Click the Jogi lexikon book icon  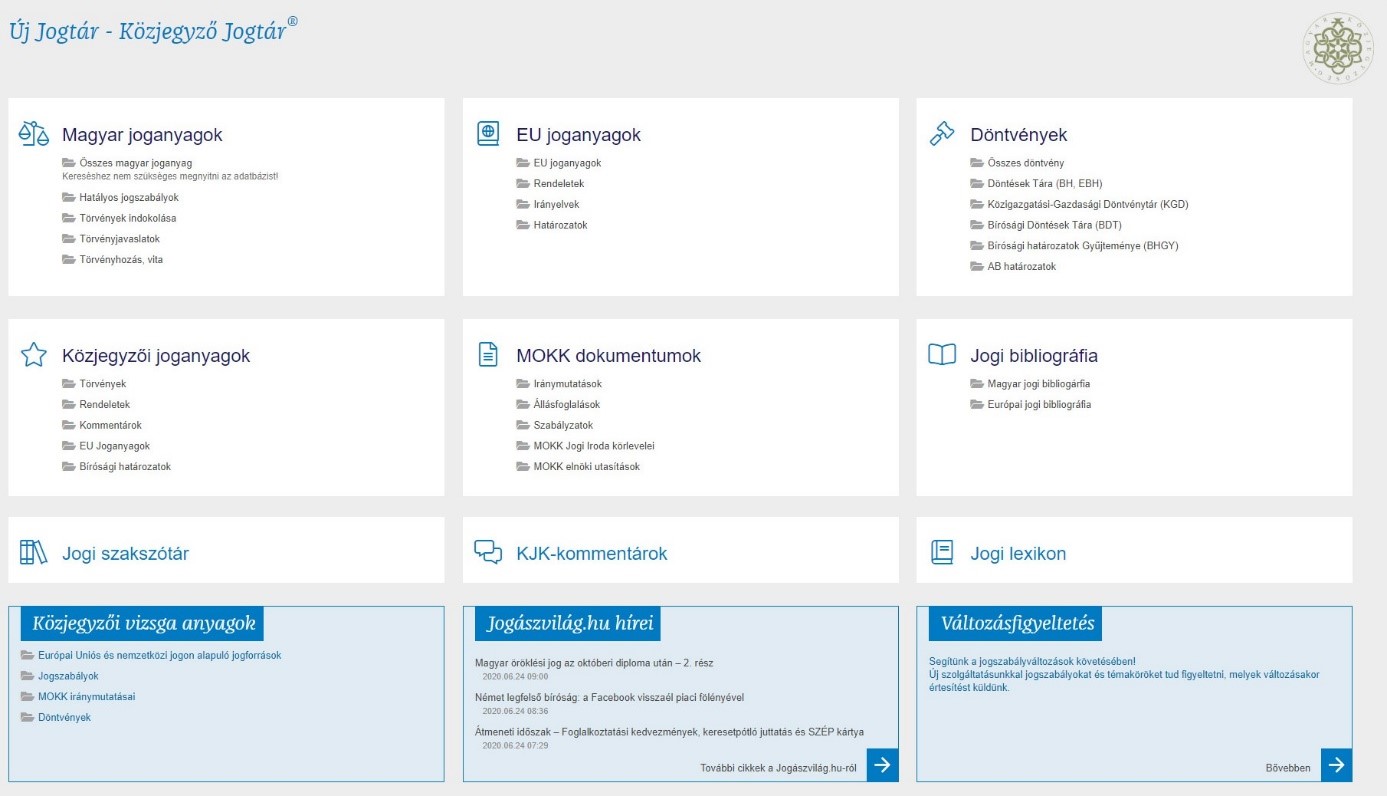click(x=942, y=553)
